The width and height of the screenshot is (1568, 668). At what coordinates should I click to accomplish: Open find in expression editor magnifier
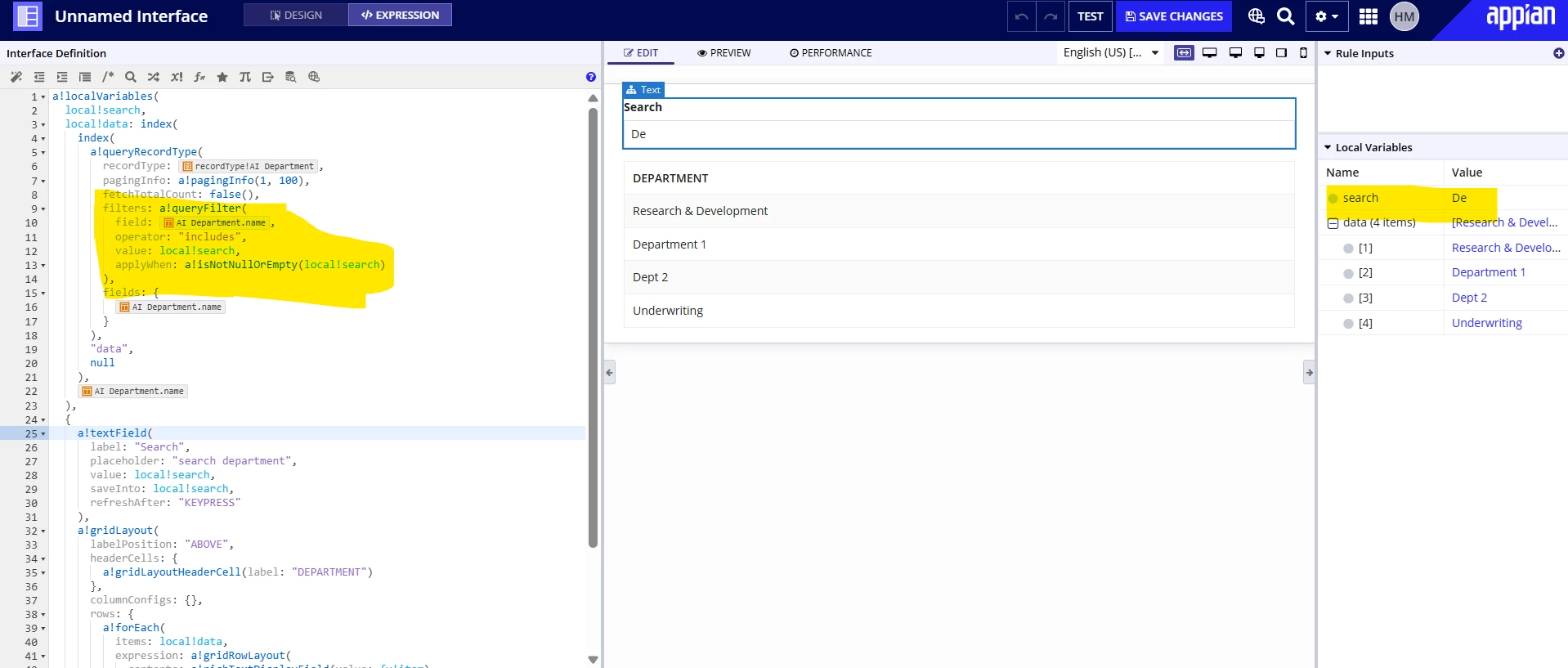pos(131,77)
